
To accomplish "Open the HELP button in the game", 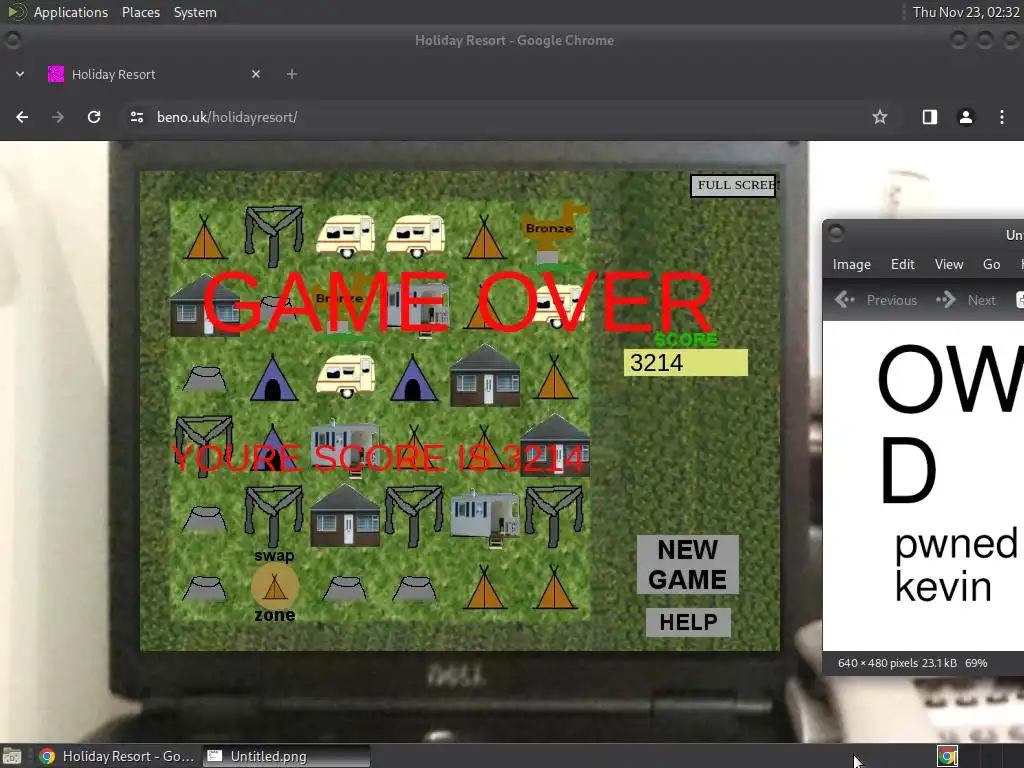I will 688,622.
